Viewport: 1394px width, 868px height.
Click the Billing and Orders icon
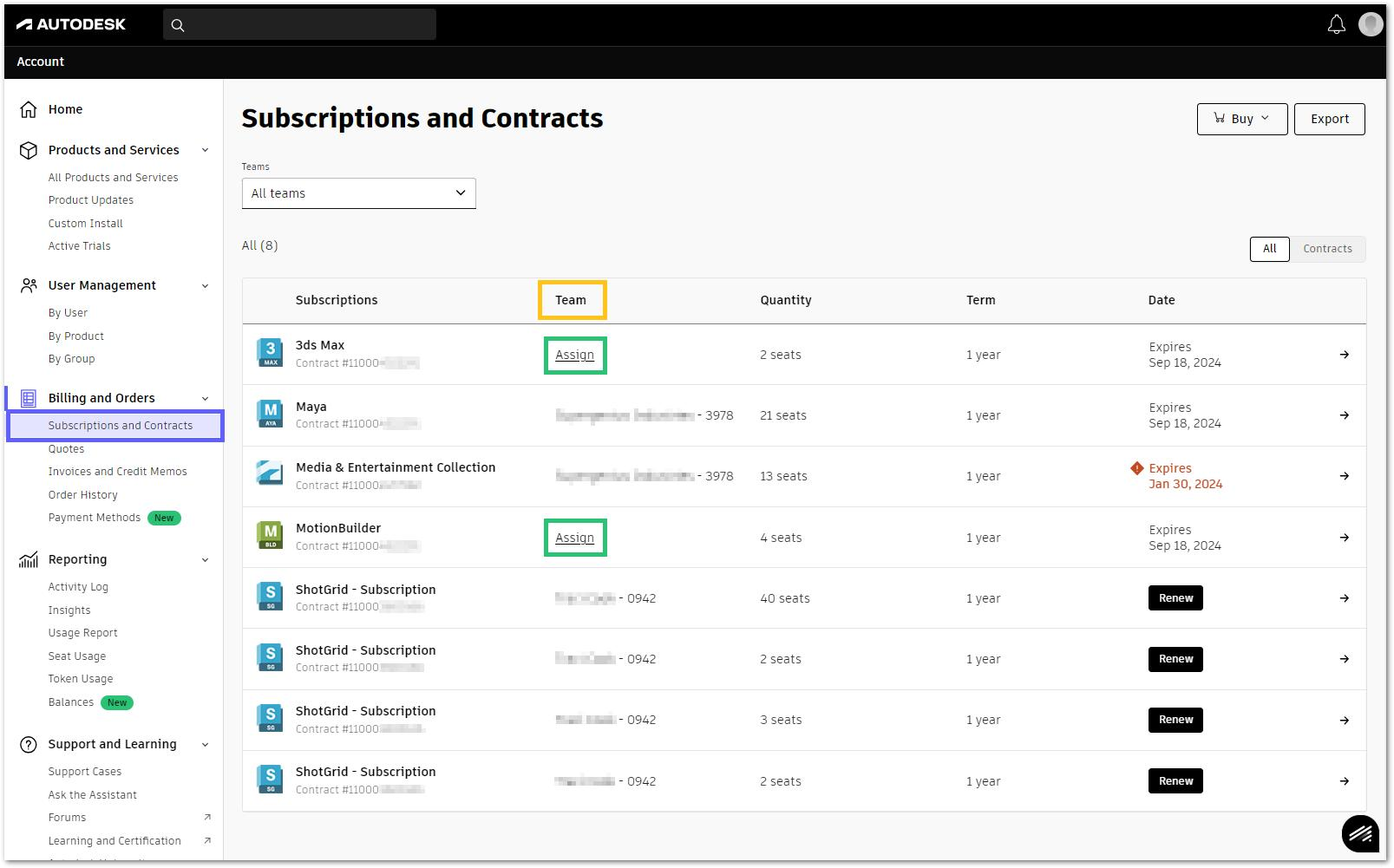tap(29, 398)
